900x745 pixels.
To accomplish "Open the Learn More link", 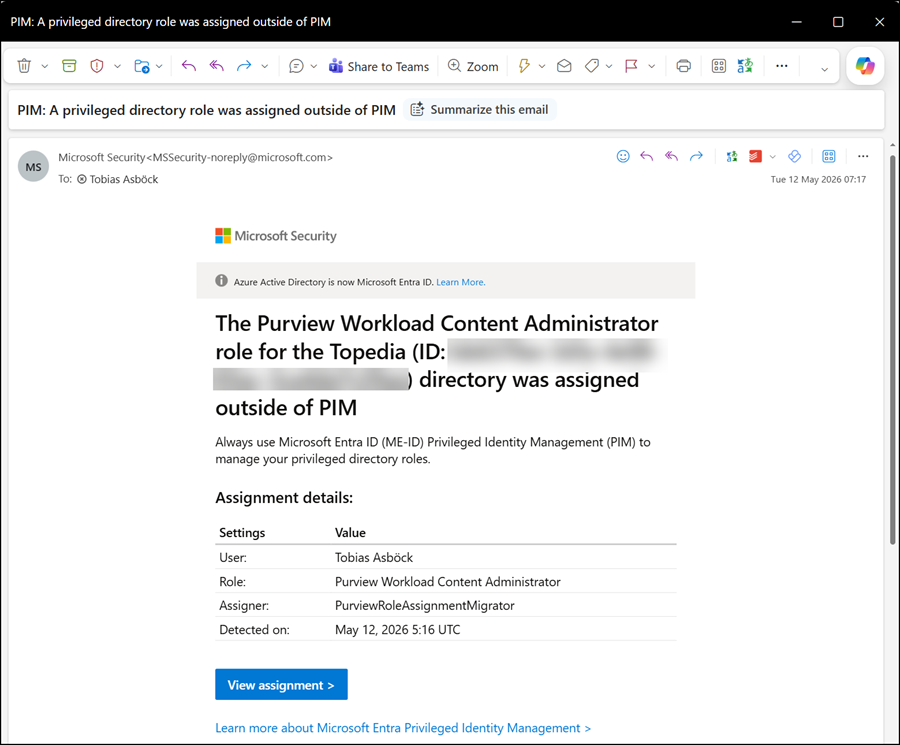I will click(460, 282).
